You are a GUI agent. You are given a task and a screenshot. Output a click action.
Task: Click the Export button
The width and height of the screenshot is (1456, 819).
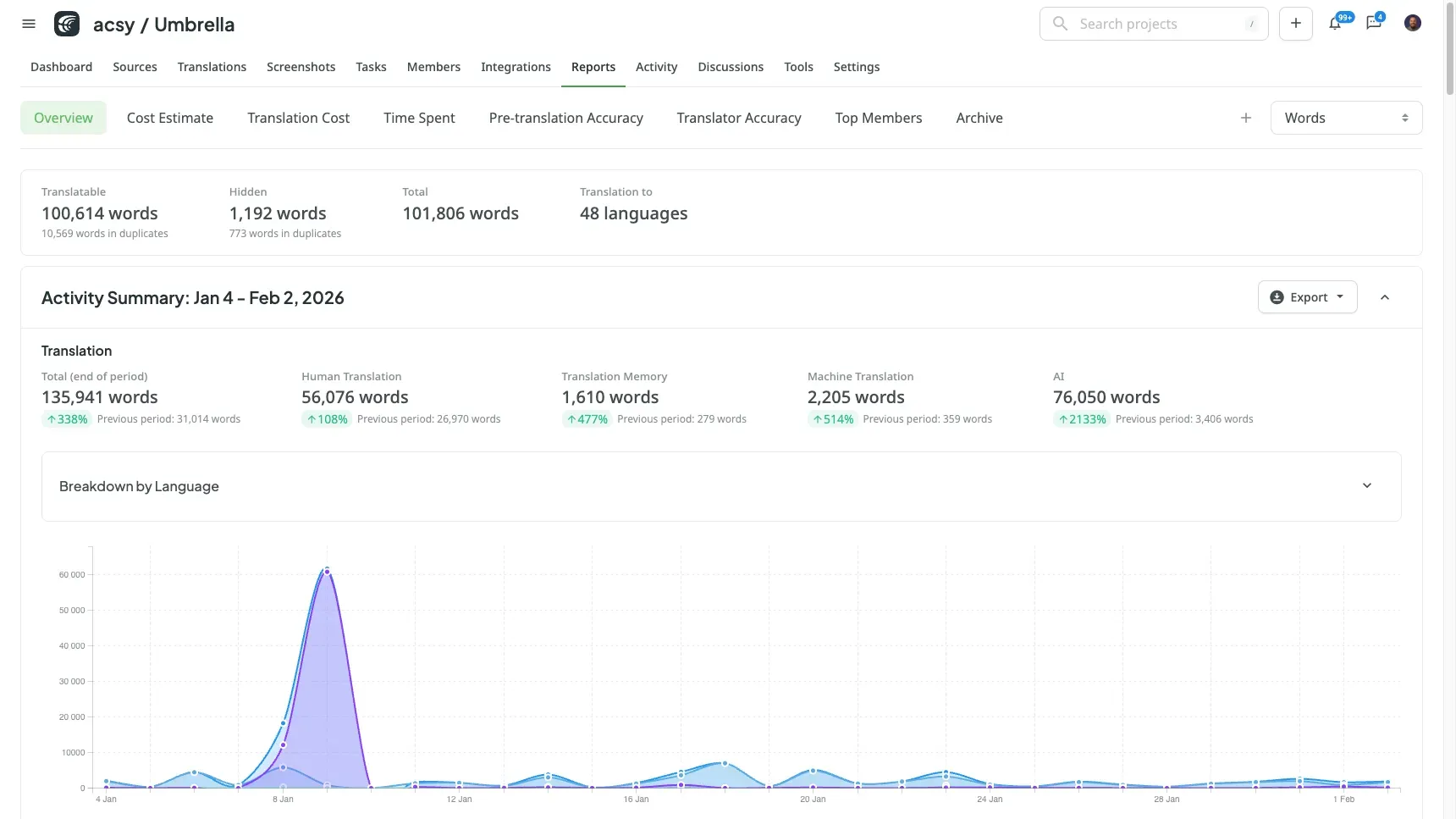tap(1307, 297)
